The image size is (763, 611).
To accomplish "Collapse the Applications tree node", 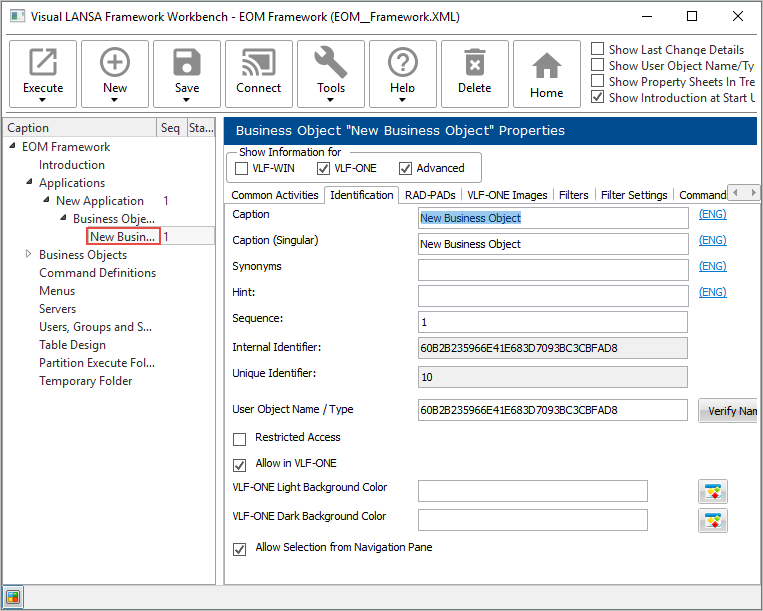I will 29,183.
